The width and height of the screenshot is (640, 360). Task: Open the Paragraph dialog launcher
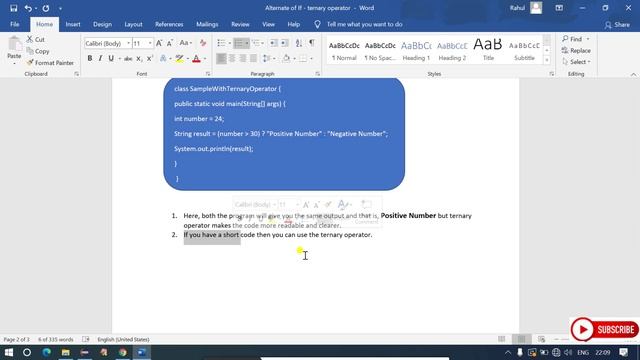(x=318, y=74)
